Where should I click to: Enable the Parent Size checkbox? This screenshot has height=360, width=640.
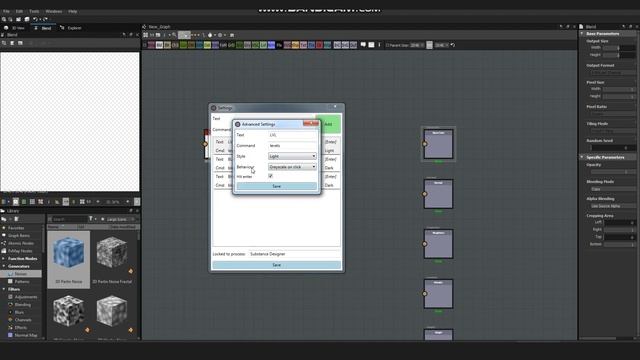pyautogui.click(x=388, y=45)
